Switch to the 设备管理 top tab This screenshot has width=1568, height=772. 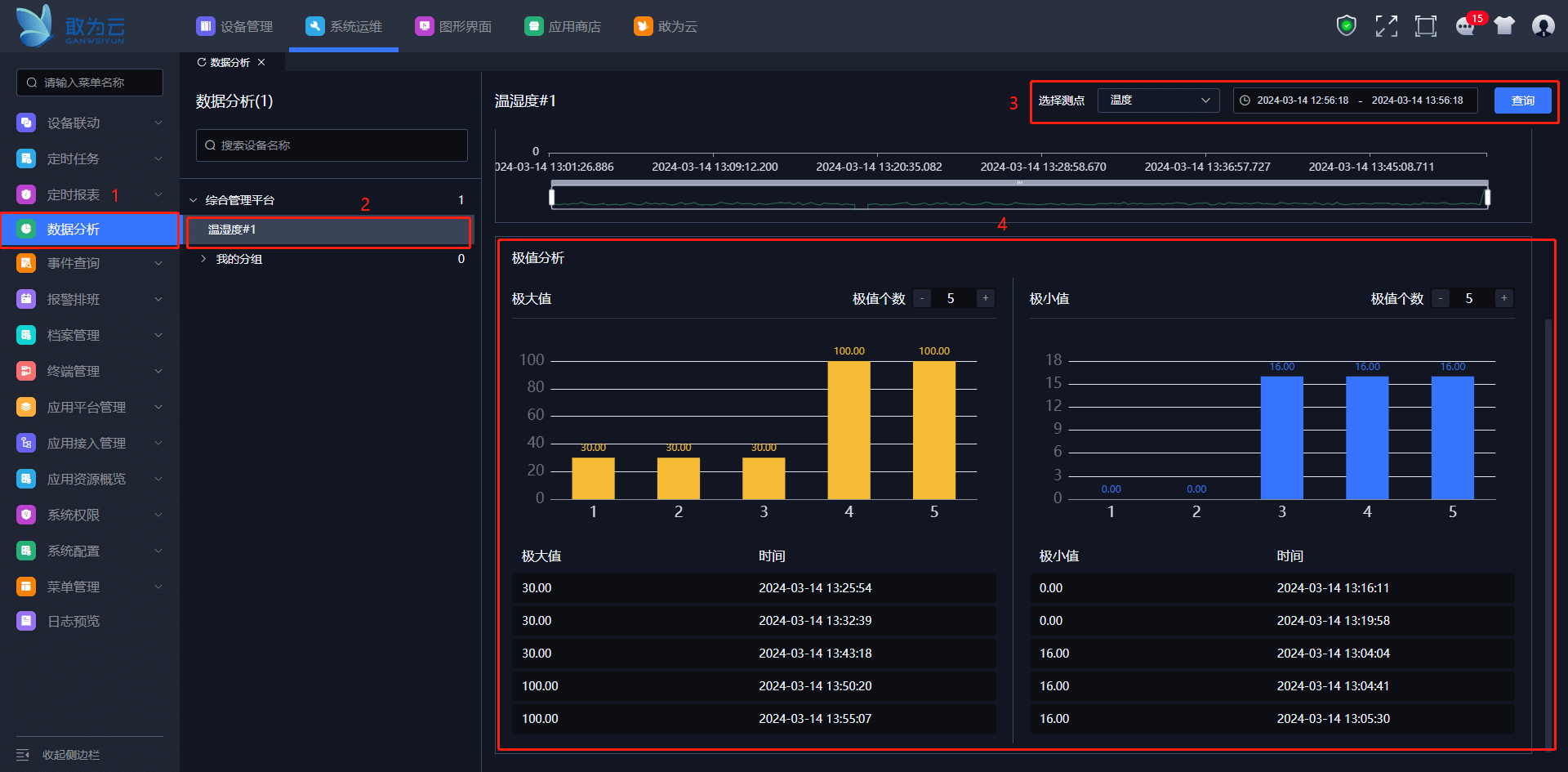click(235, 27)
